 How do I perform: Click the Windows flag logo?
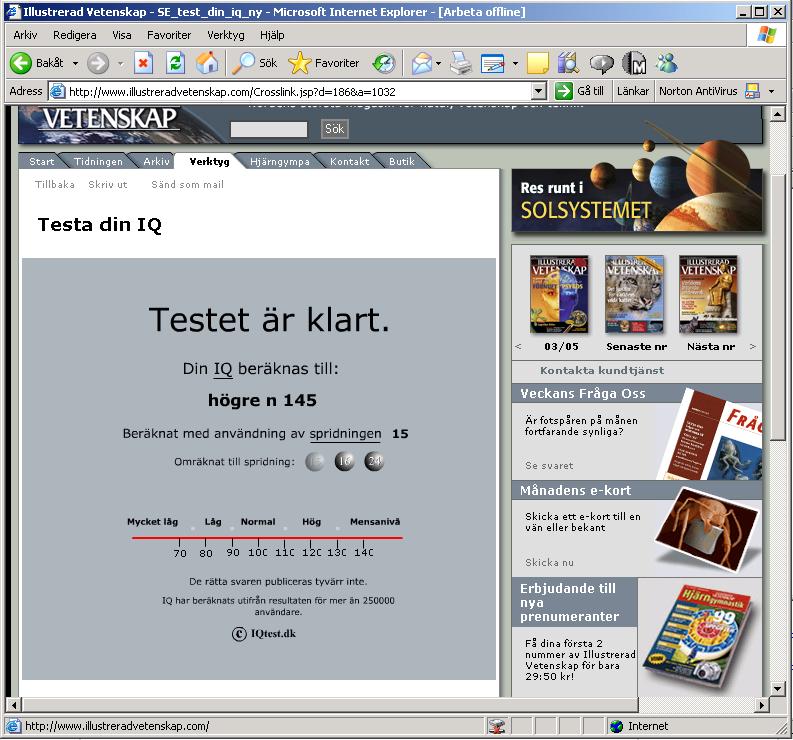tap(766, 35)
